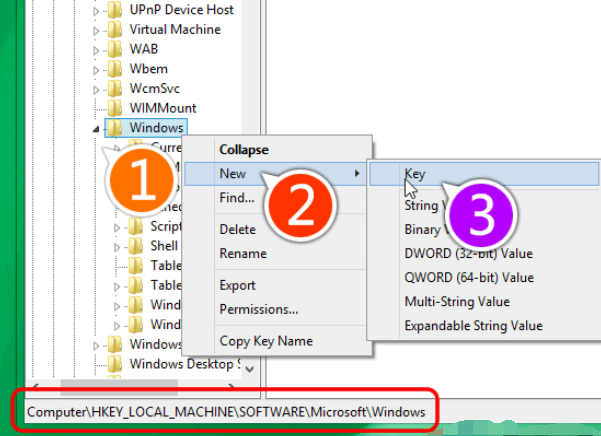Click the Windows Desktop folder icon

pyautogui.click(x=114, y=364)
